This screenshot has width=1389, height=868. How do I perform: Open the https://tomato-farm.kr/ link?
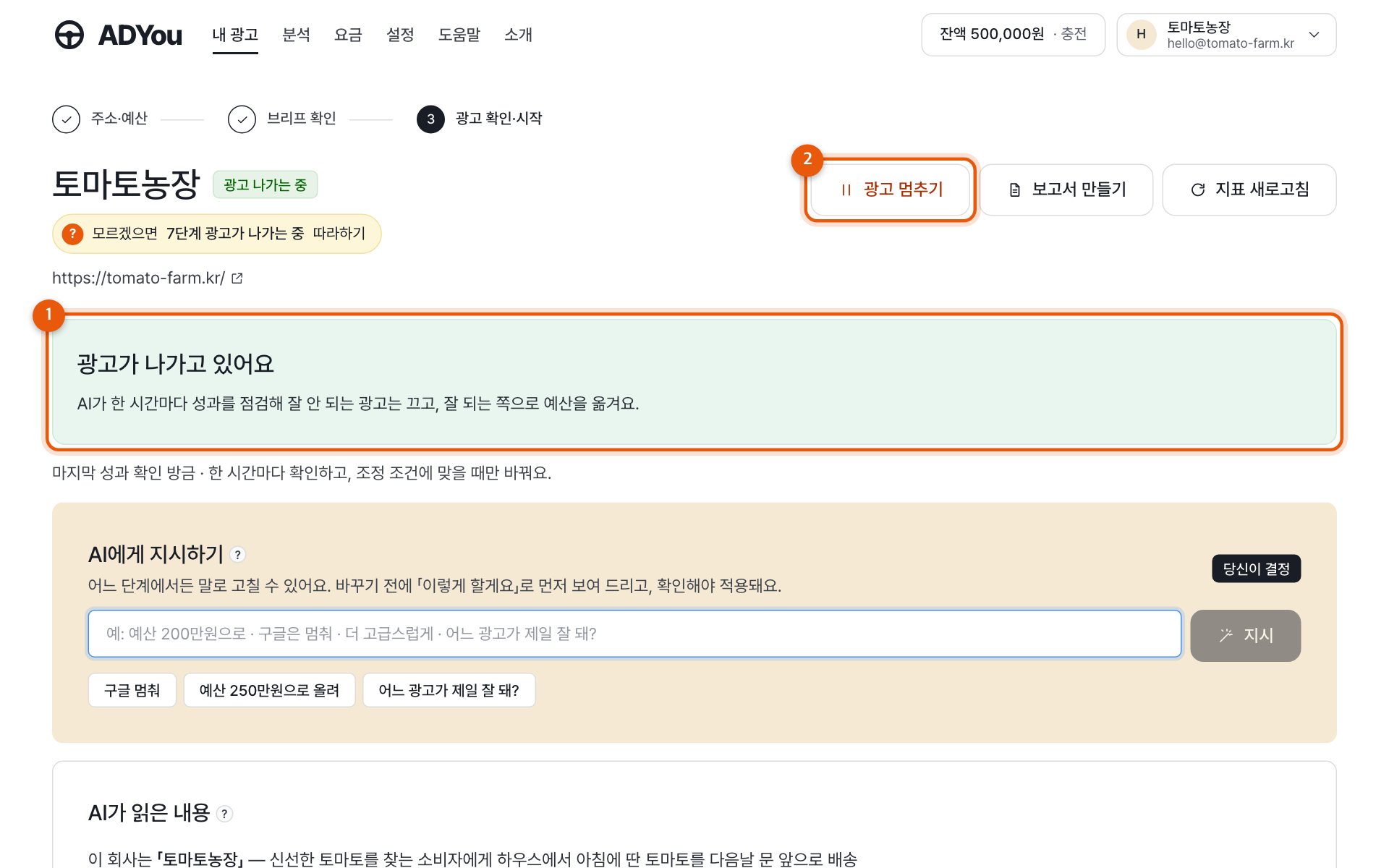coord(139,278)
